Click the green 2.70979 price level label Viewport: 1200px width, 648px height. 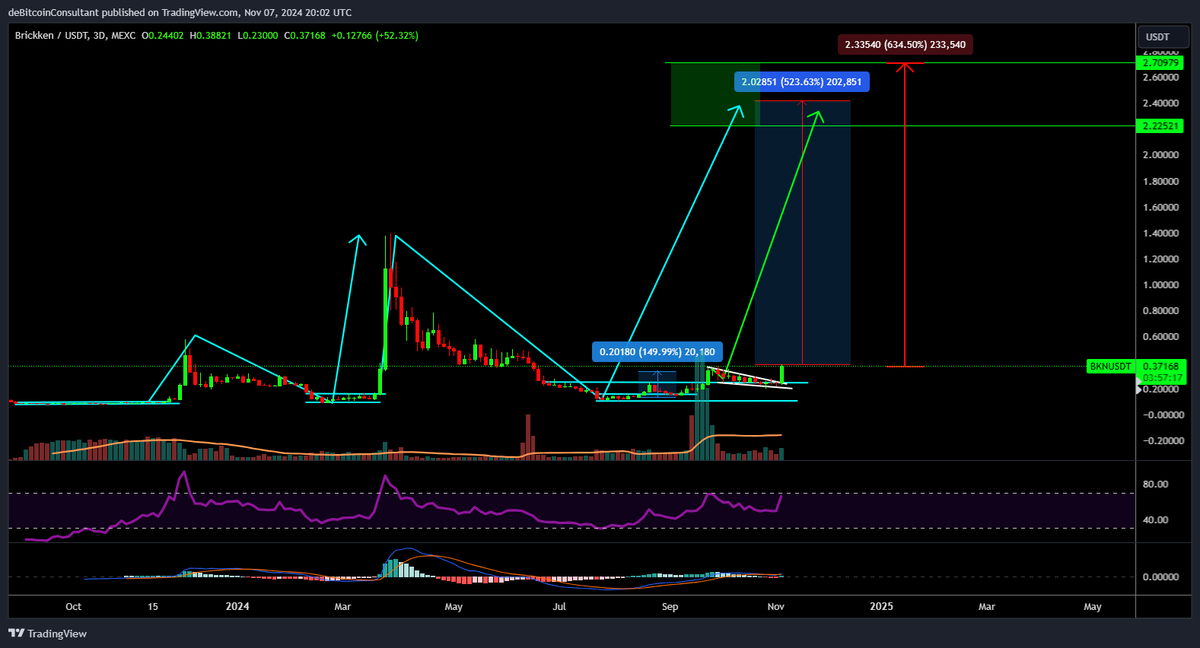[1160, 61]
